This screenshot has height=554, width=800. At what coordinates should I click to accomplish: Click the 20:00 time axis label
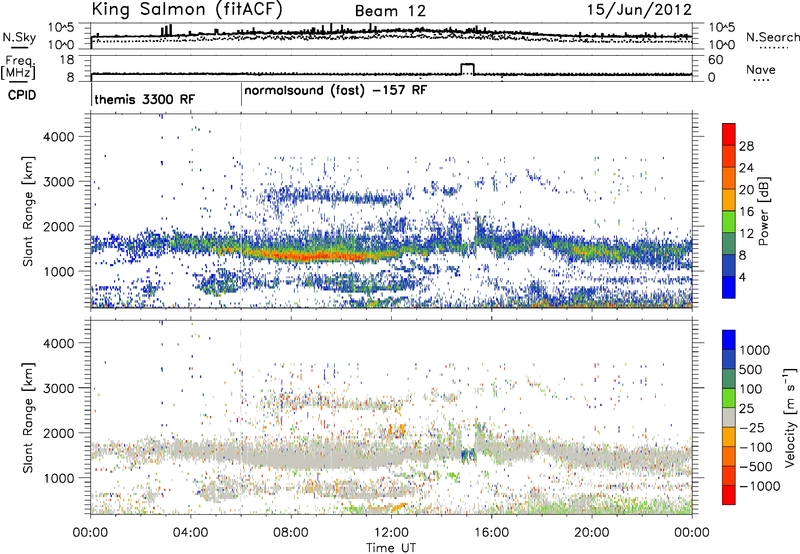(x=592, y=533)
